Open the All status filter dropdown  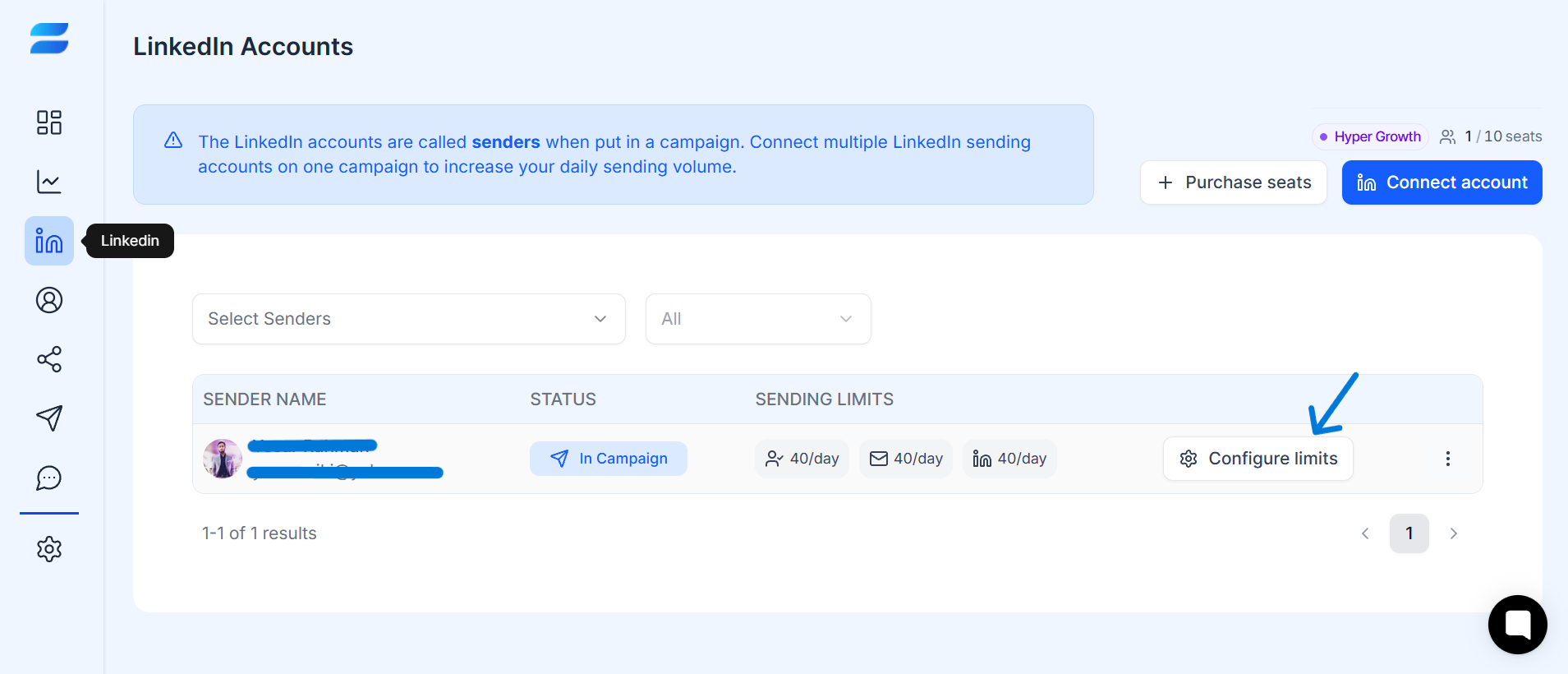[758, 319]
